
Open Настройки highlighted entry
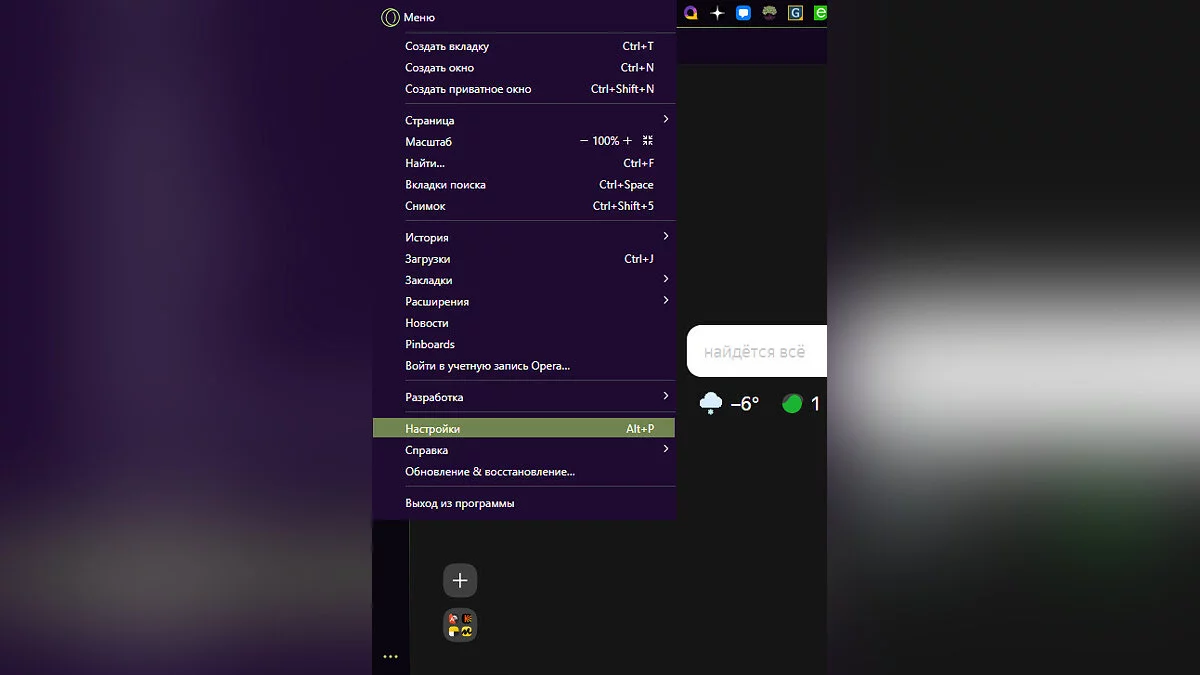[x=524, y=429]
